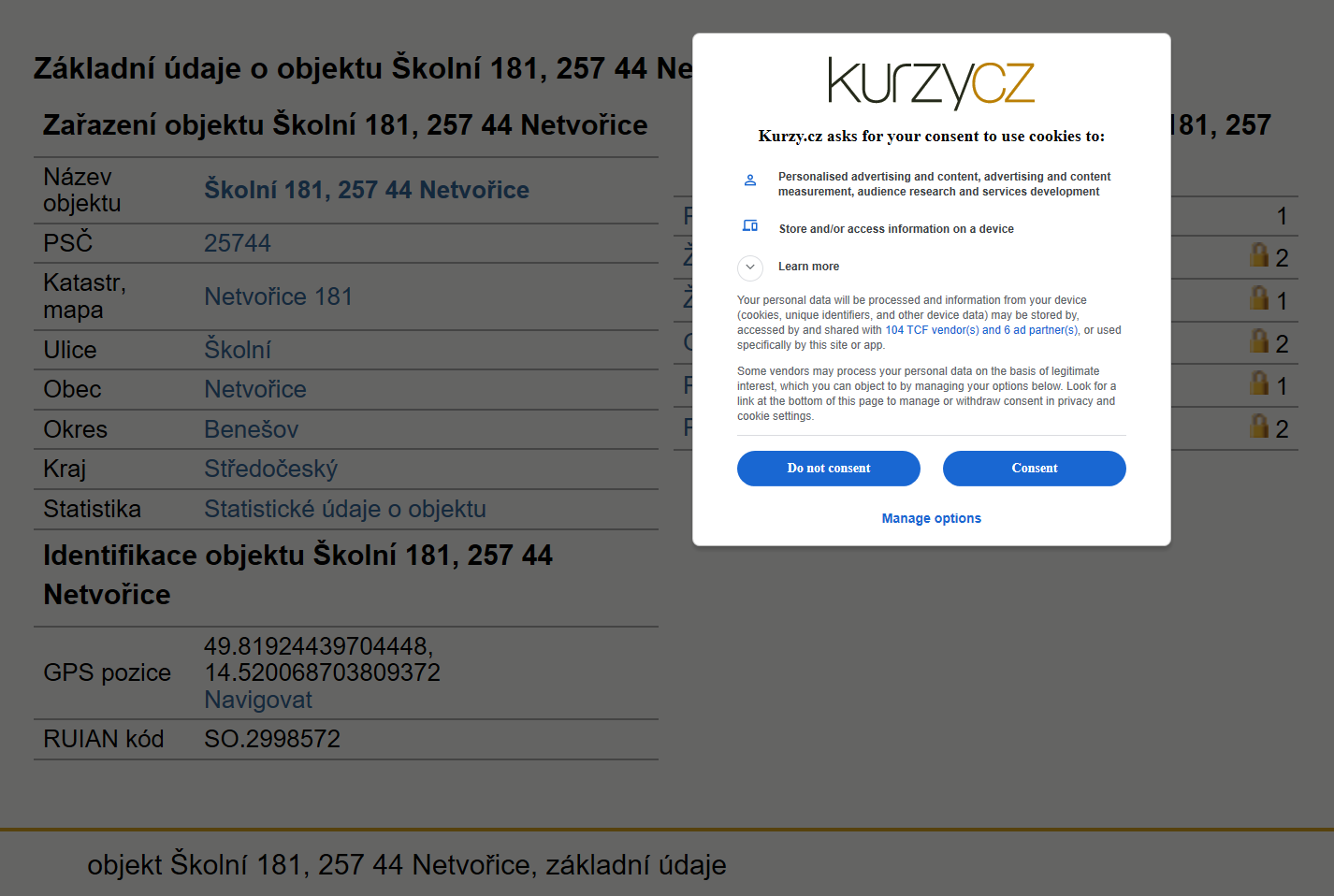1334x896 pixels.
Task: Open the Benešov district link
Action: [x=252, y=429]
